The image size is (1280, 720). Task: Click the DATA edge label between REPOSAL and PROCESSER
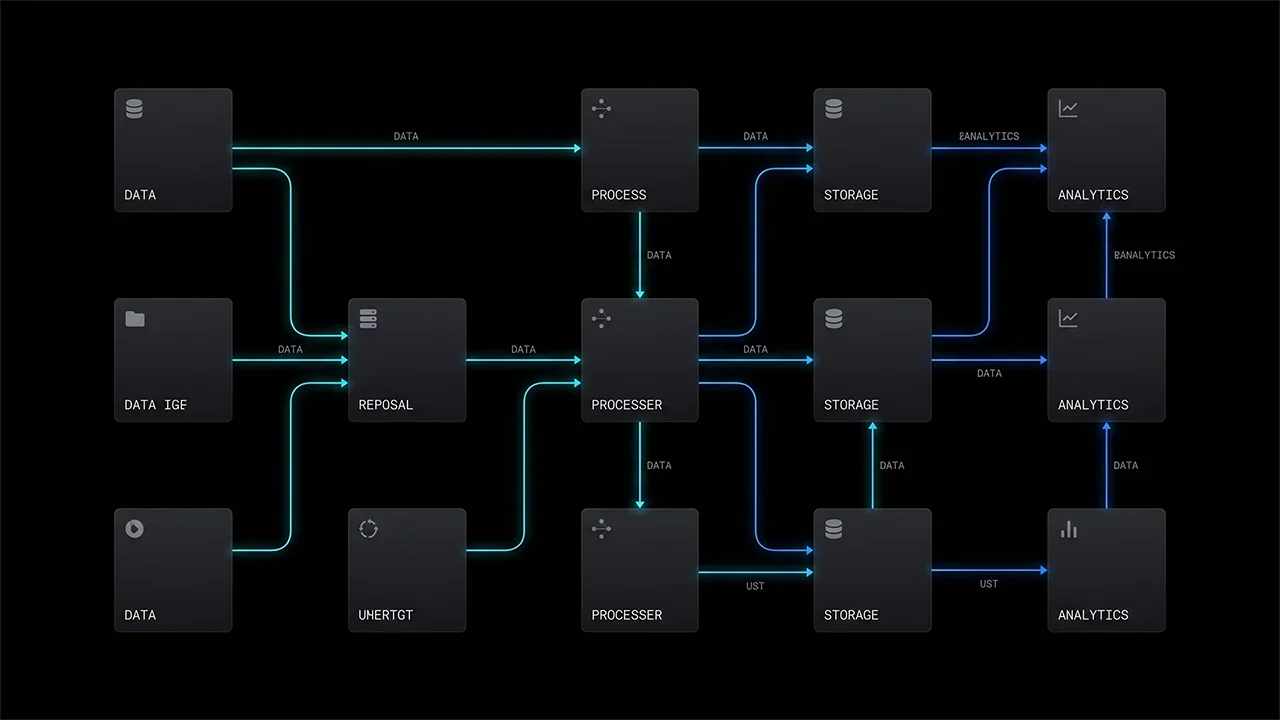pyautogui.click(x=523, y=350)
